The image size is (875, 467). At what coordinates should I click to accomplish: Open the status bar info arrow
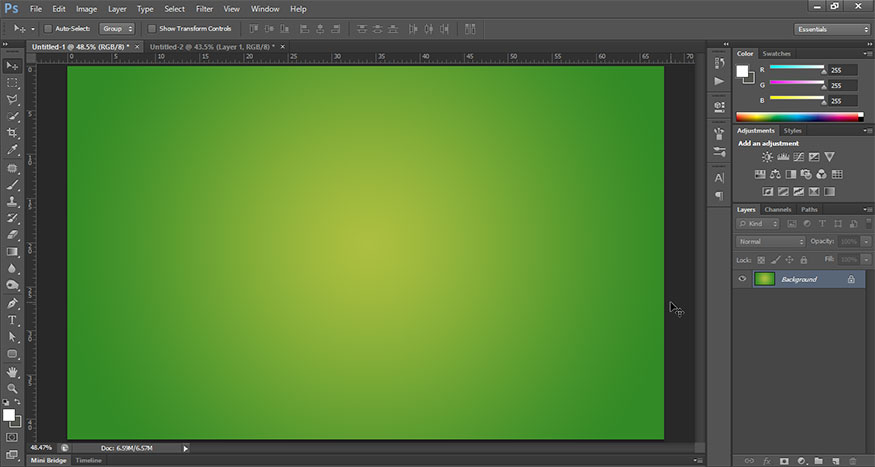[x=186, y=448]
